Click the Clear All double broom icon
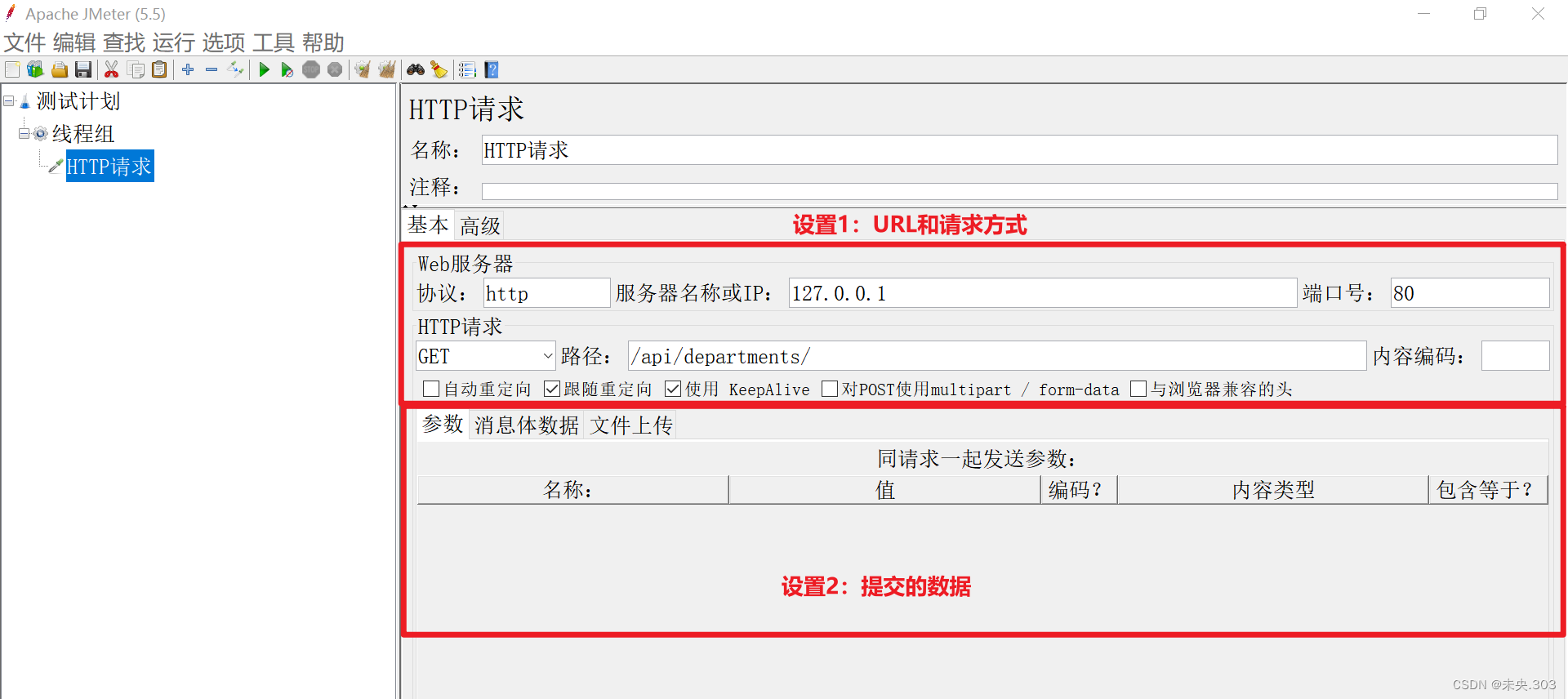This screenshot has height=699, width=1568. (x=387, y=69)
